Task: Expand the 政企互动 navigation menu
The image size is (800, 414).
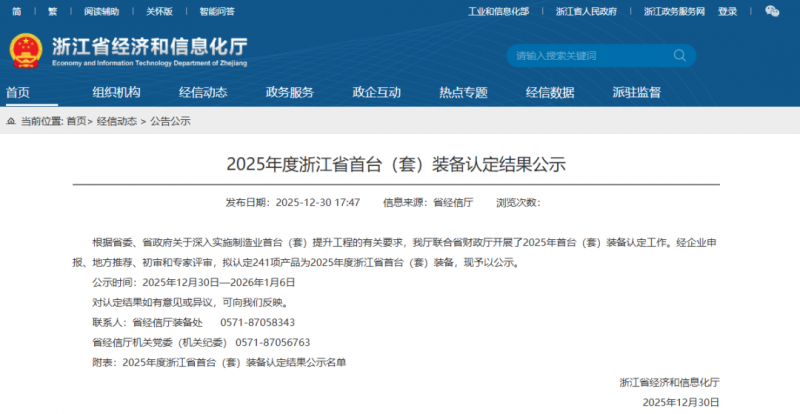Action: point(376,92)
